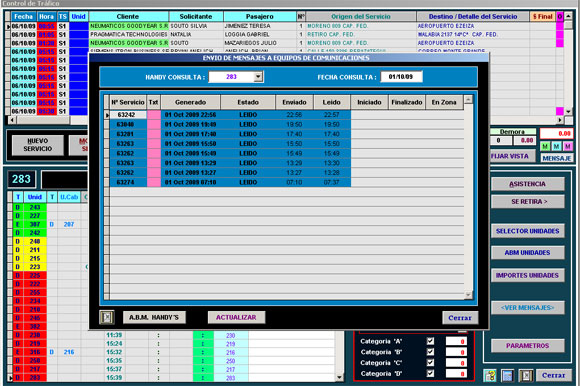The height and width of the screenshot is (386, 580).
Task: Open the Handy Consulta dropdown arrow
Action: pyautogui.click(x=258, y=77)
